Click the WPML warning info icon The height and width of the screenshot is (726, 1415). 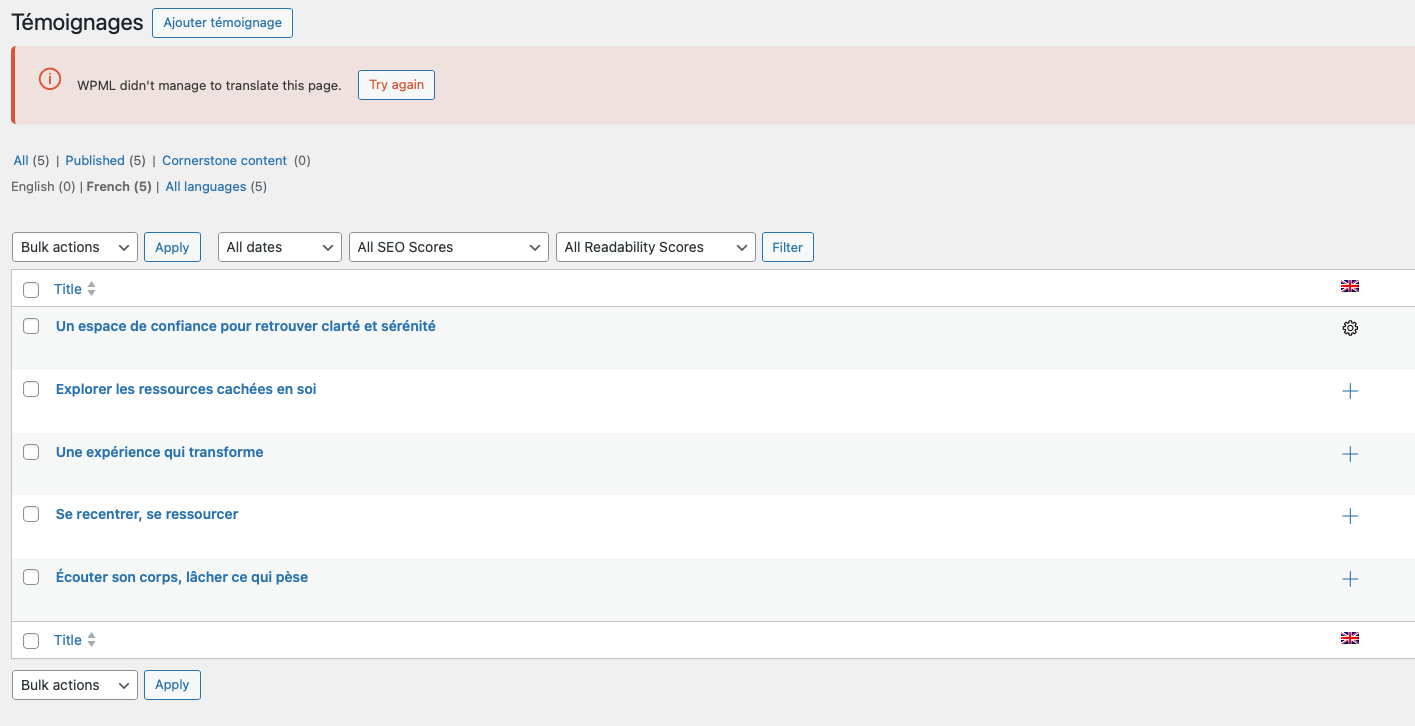tap(50, 80)
